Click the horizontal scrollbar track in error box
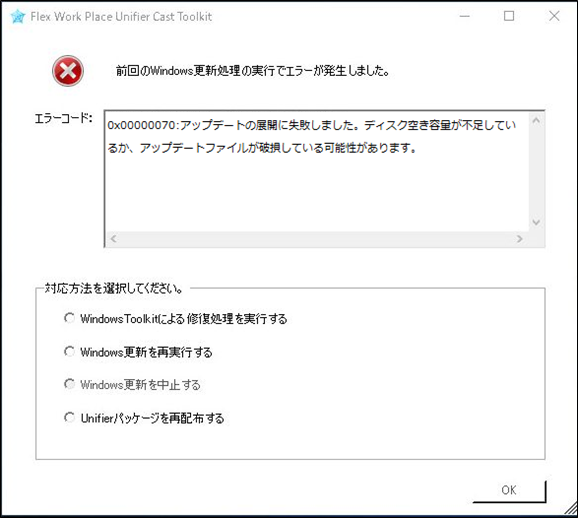The width and height of the screenshot is (578, 518). [x=317, y=239]
